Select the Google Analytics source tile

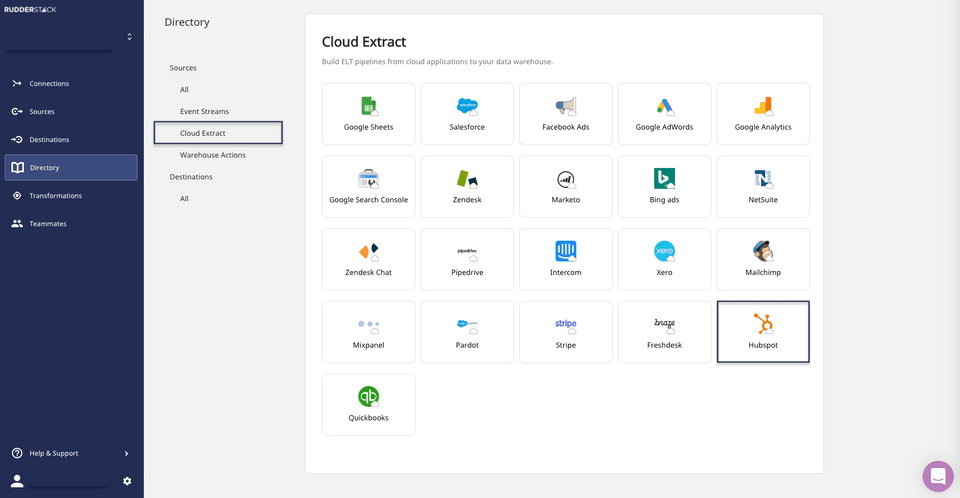coord(763,114)
